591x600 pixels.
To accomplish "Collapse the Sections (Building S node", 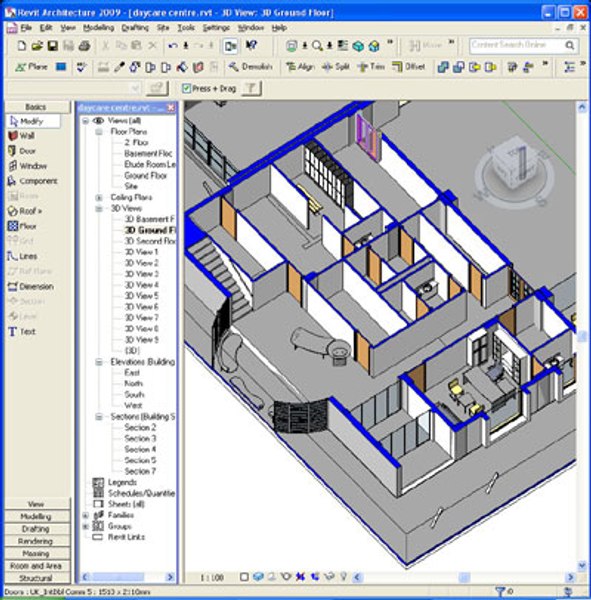I will click(99, 417).
